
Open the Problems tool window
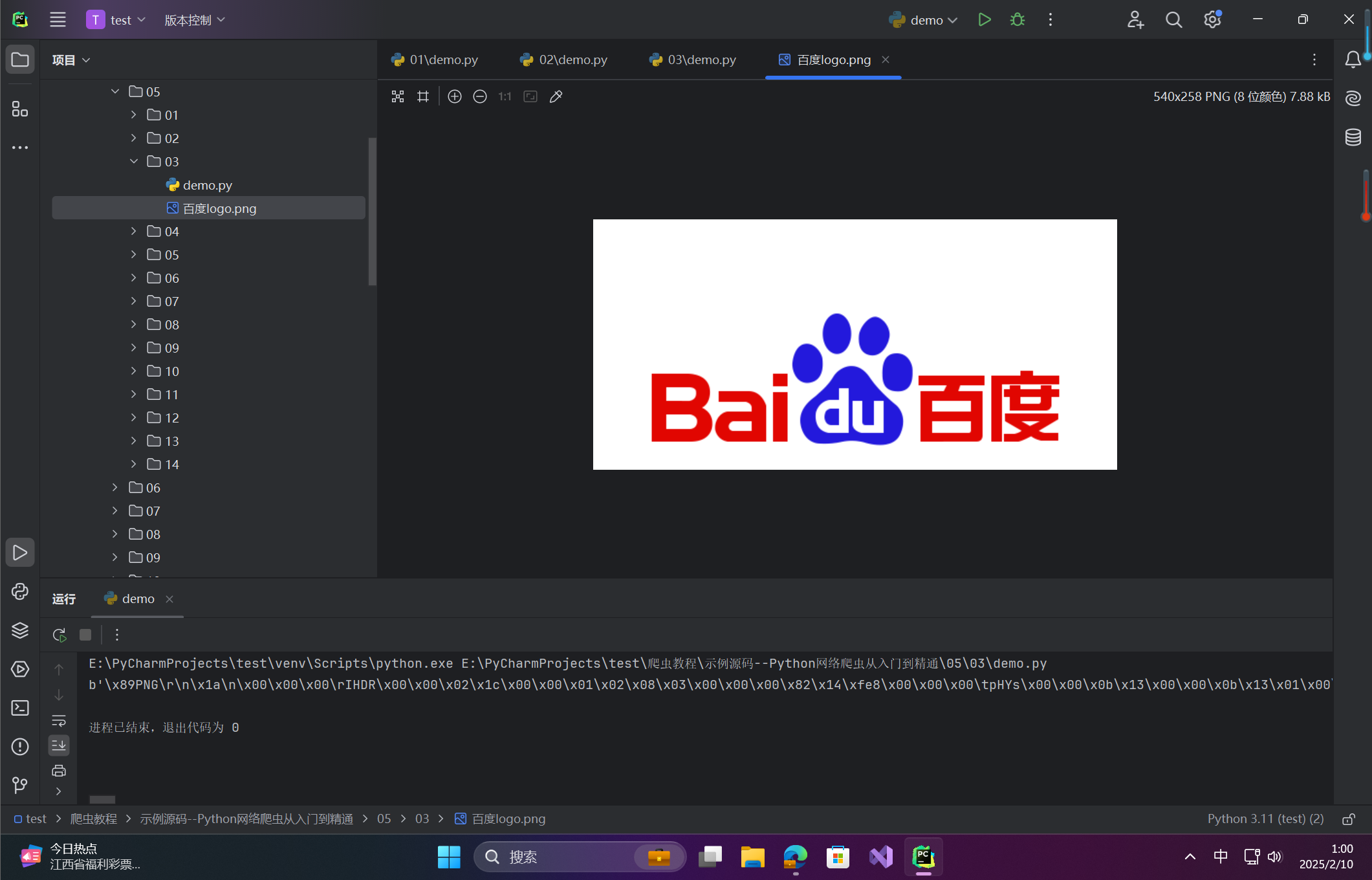(20, 747)
